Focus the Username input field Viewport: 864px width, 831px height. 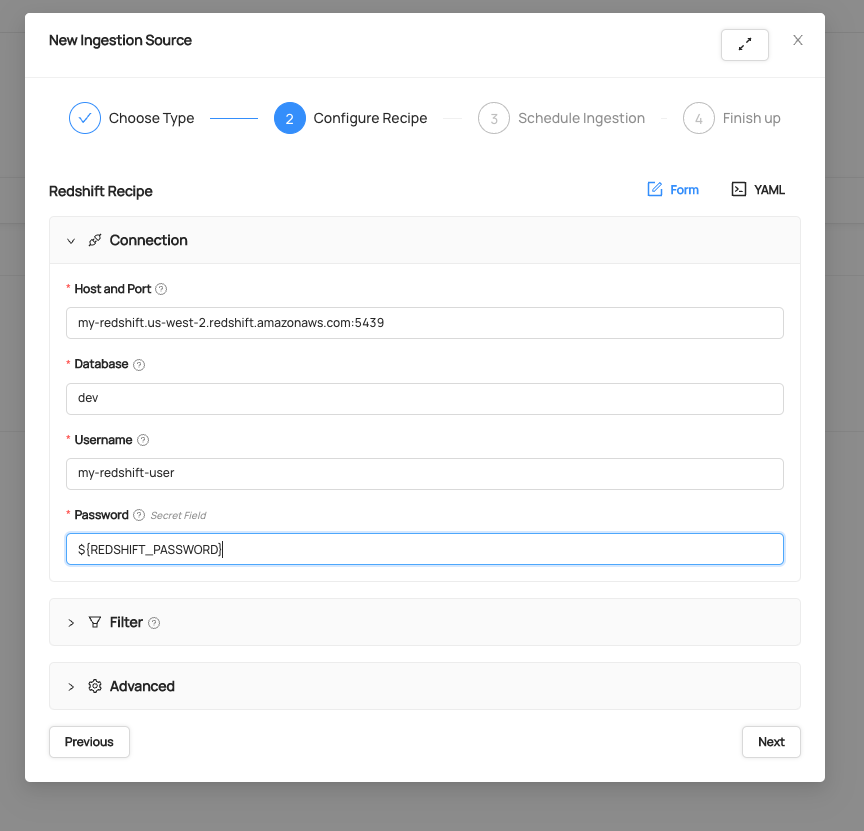click(x=425, y=473)
